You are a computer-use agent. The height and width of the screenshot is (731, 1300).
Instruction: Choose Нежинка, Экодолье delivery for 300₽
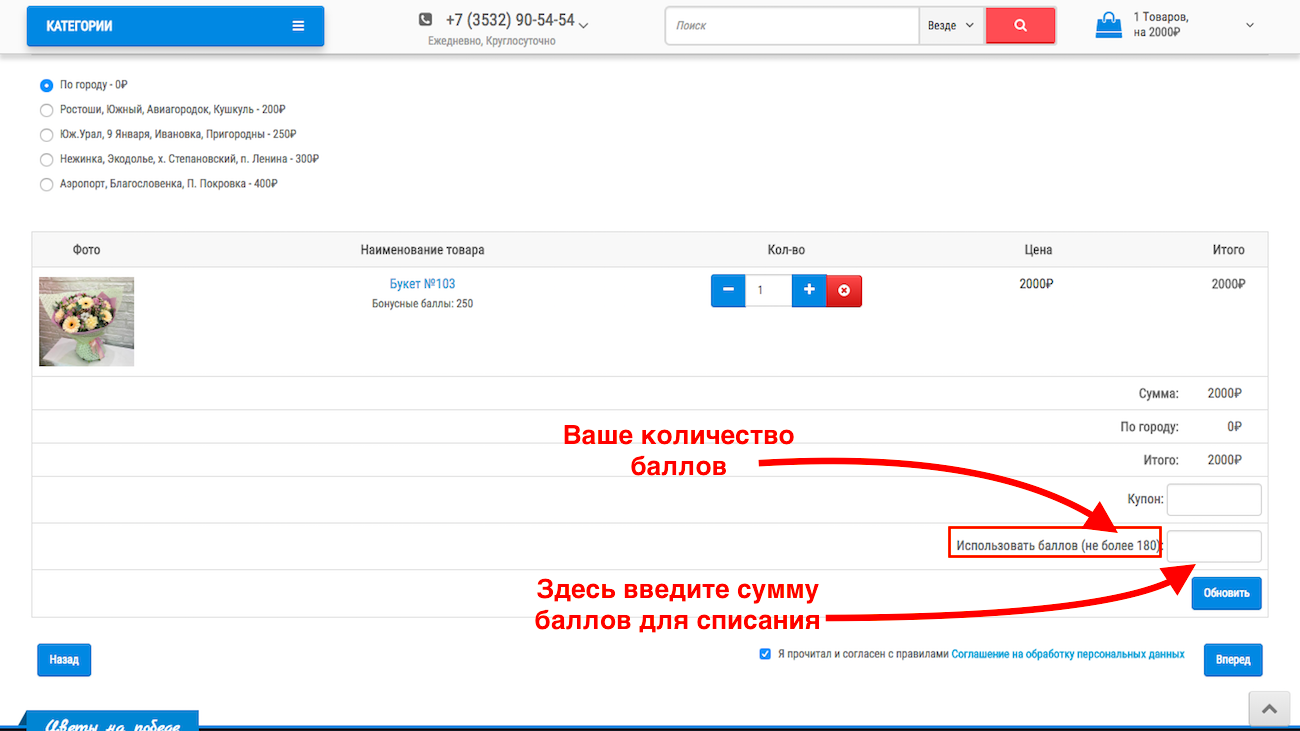[46, 160]
